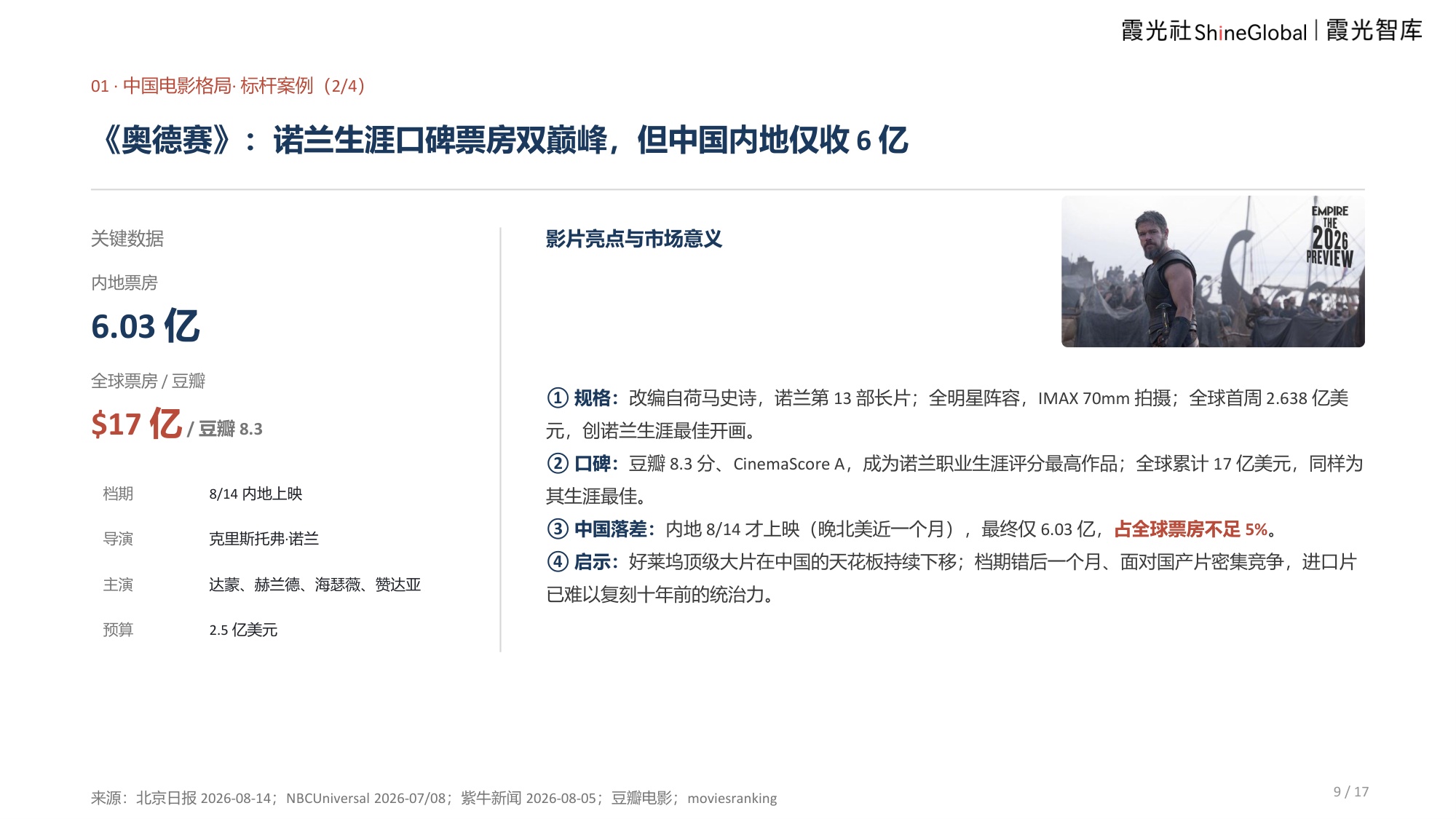The image size is (1456, 819).
Task: Click the circled number ① before 规格
Action: [x=558, y=398]
